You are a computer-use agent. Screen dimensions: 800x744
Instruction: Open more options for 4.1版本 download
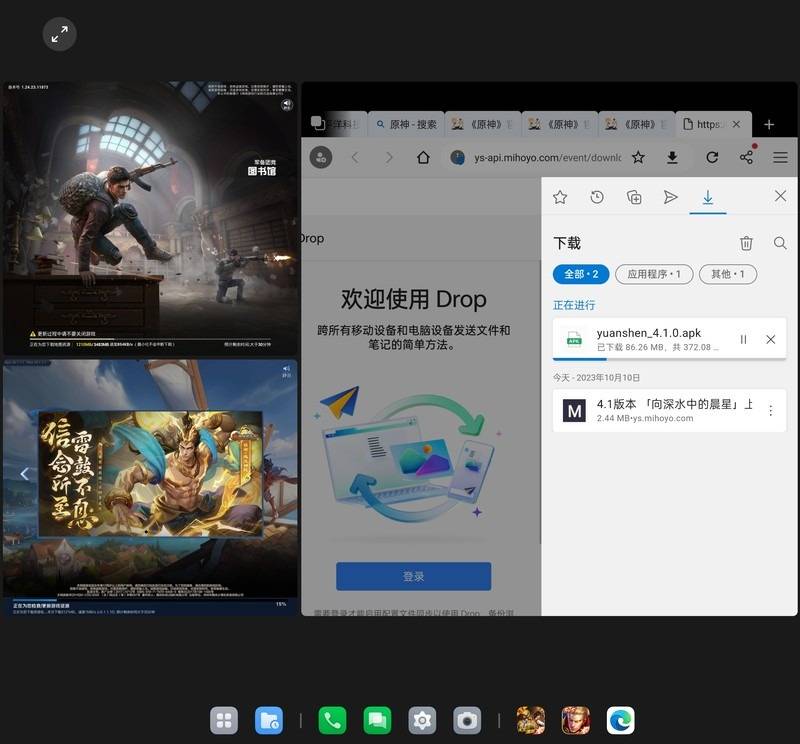pos(771,410)
